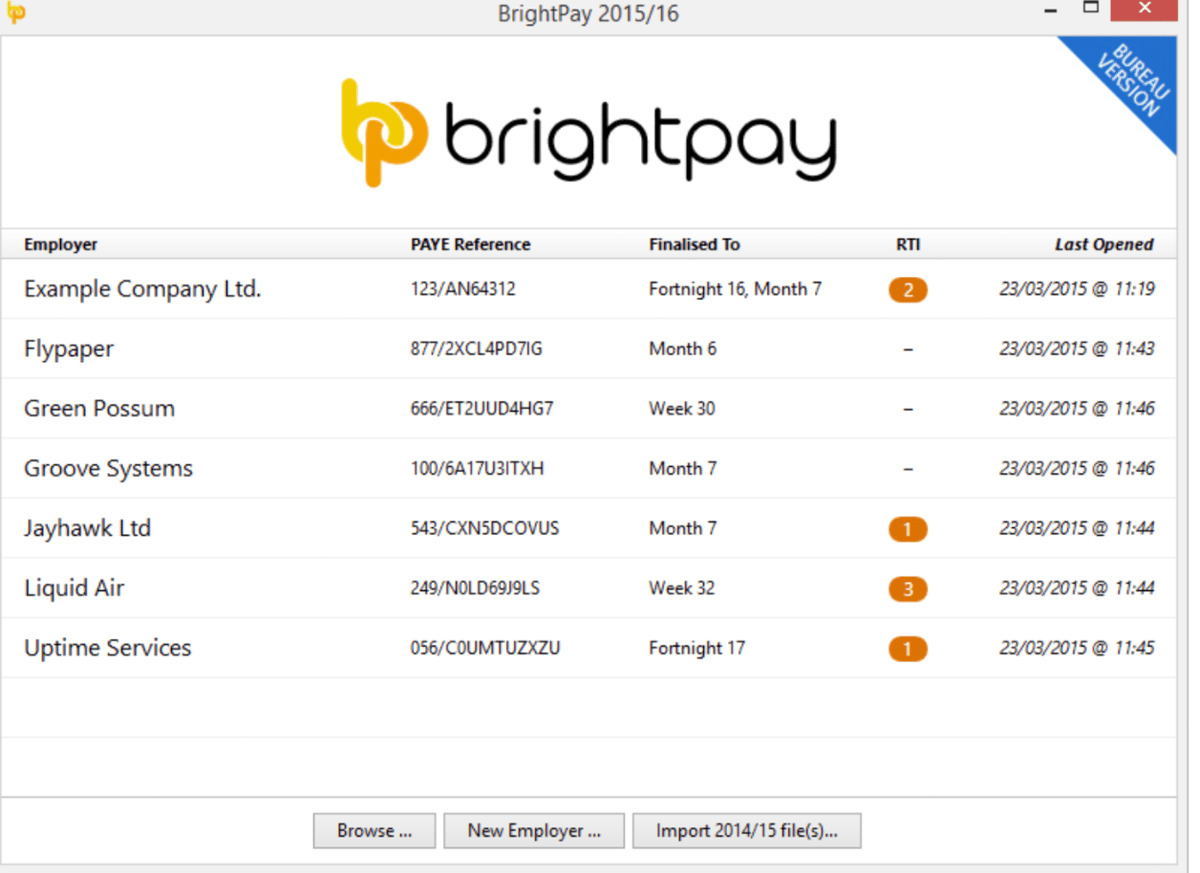Open the Example Company Ltd. employer file
The width and height of the screenshot is (1200, 873).
pos(142,289)
